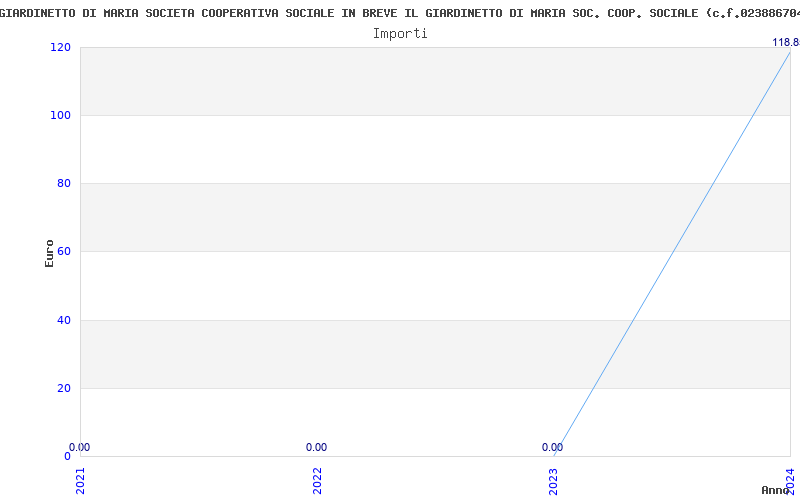This screenshot has height=500, width=800.
Task: Click the GIARDINETTO DI MARIA header text
Action: [400, 13]
